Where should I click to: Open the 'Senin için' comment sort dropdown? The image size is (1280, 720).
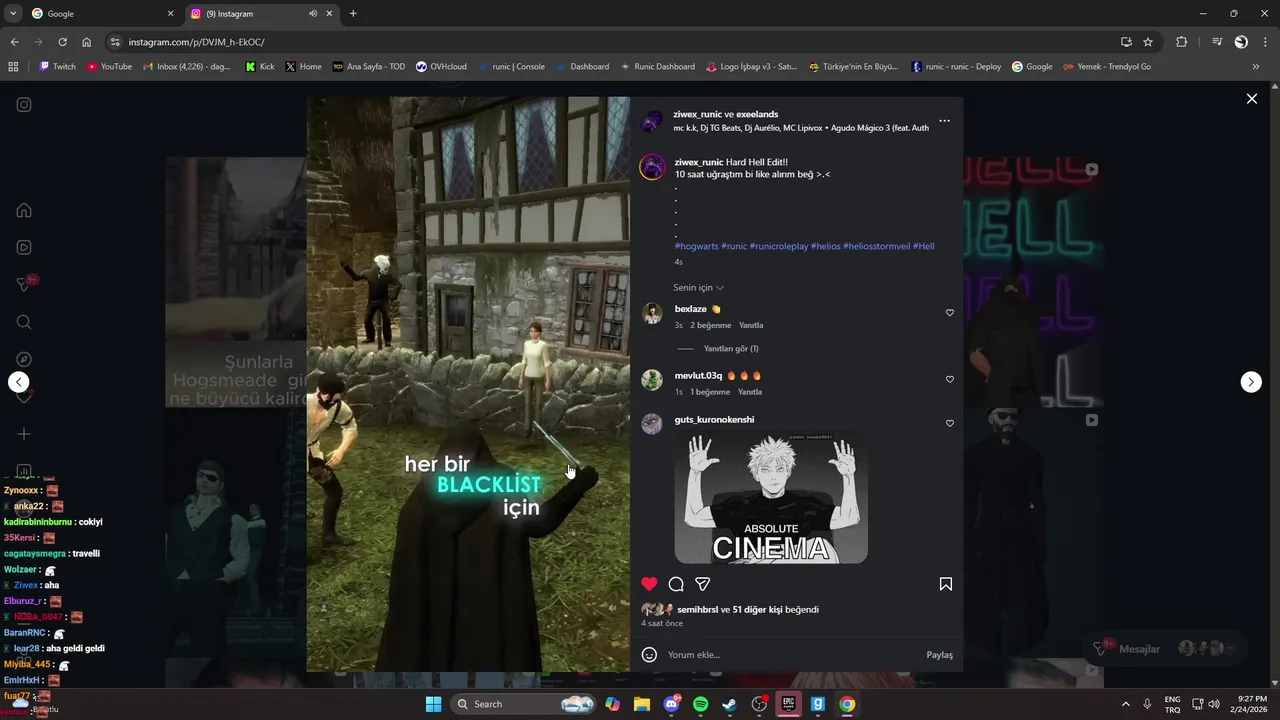(x=698, y=288)
